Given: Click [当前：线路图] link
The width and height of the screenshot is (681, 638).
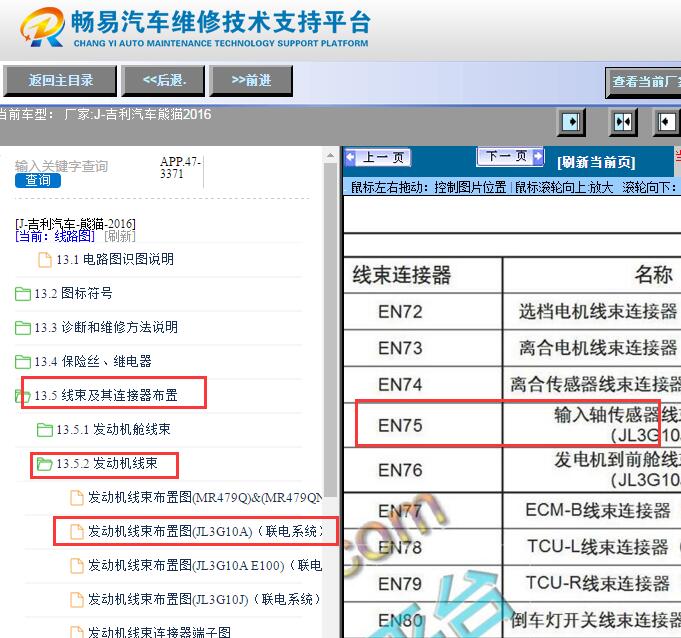Looking at the screenshot, I should [x=55, y=236].
